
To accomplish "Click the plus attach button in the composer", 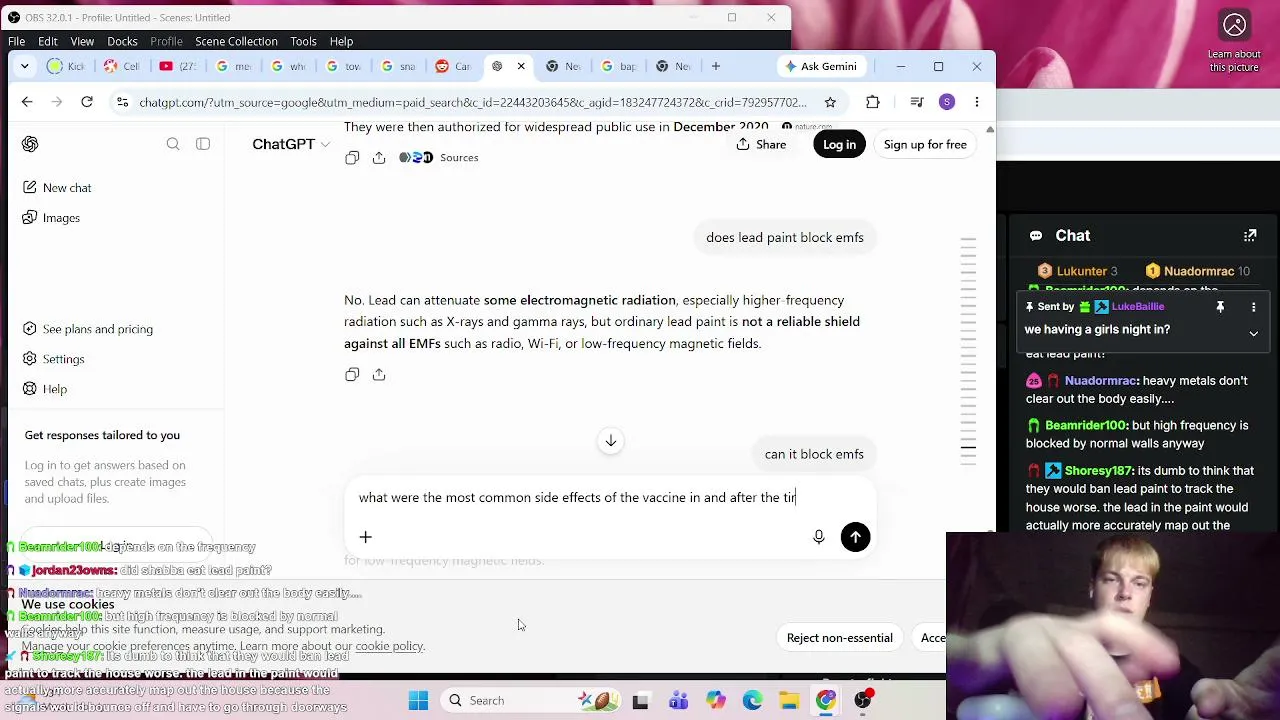I will pyautogui.click(x=365, y=537).
